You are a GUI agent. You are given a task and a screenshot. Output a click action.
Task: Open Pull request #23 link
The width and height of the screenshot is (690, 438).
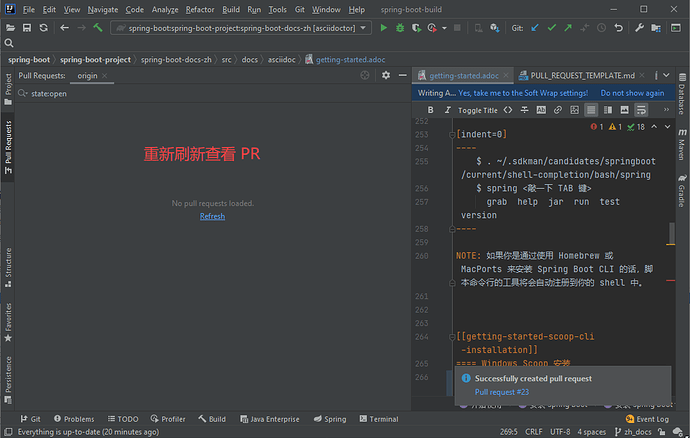pyautogui.click(x=502, y=392)
